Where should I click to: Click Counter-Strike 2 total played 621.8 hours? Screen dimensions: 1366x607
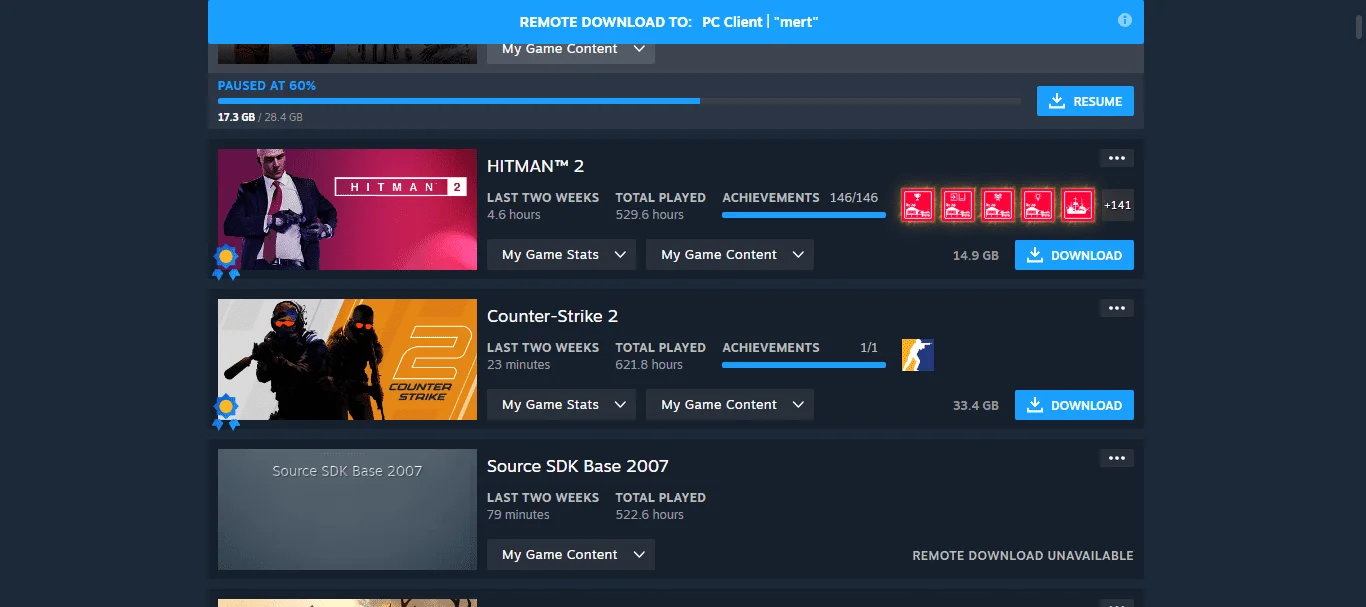[660, 356]
